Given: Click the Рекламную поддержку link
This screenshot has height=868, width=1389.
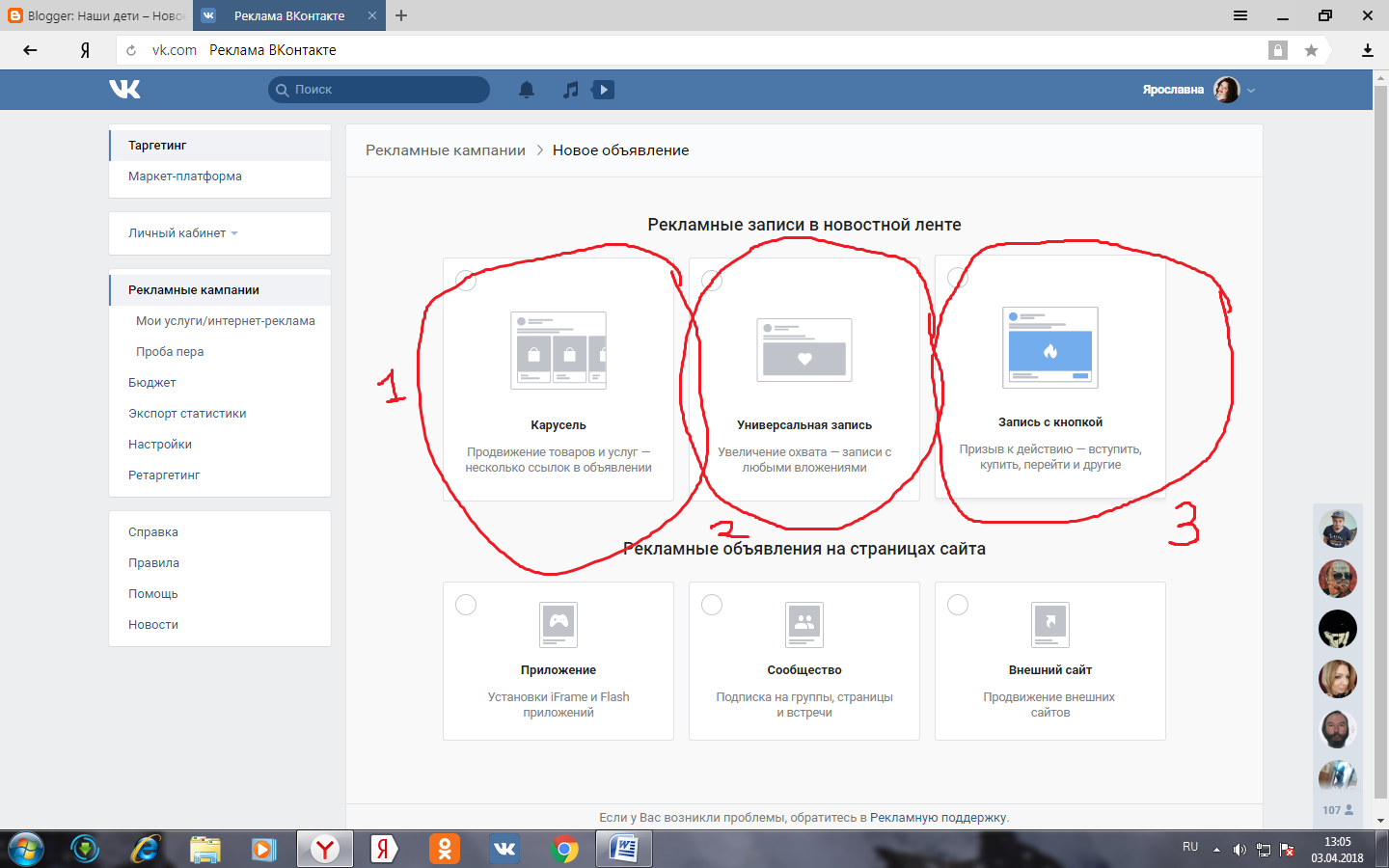Looking at the screenshot, I should click(x=939, y=818).
